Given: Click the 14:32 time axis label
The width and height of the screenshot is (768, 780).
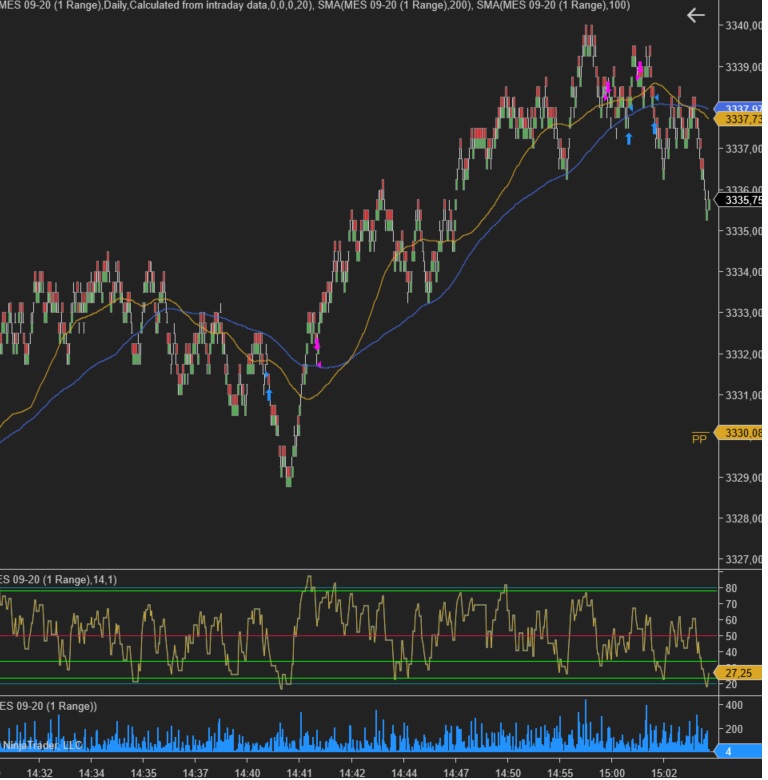Looking at the screenshot, I should click(39, 773).
